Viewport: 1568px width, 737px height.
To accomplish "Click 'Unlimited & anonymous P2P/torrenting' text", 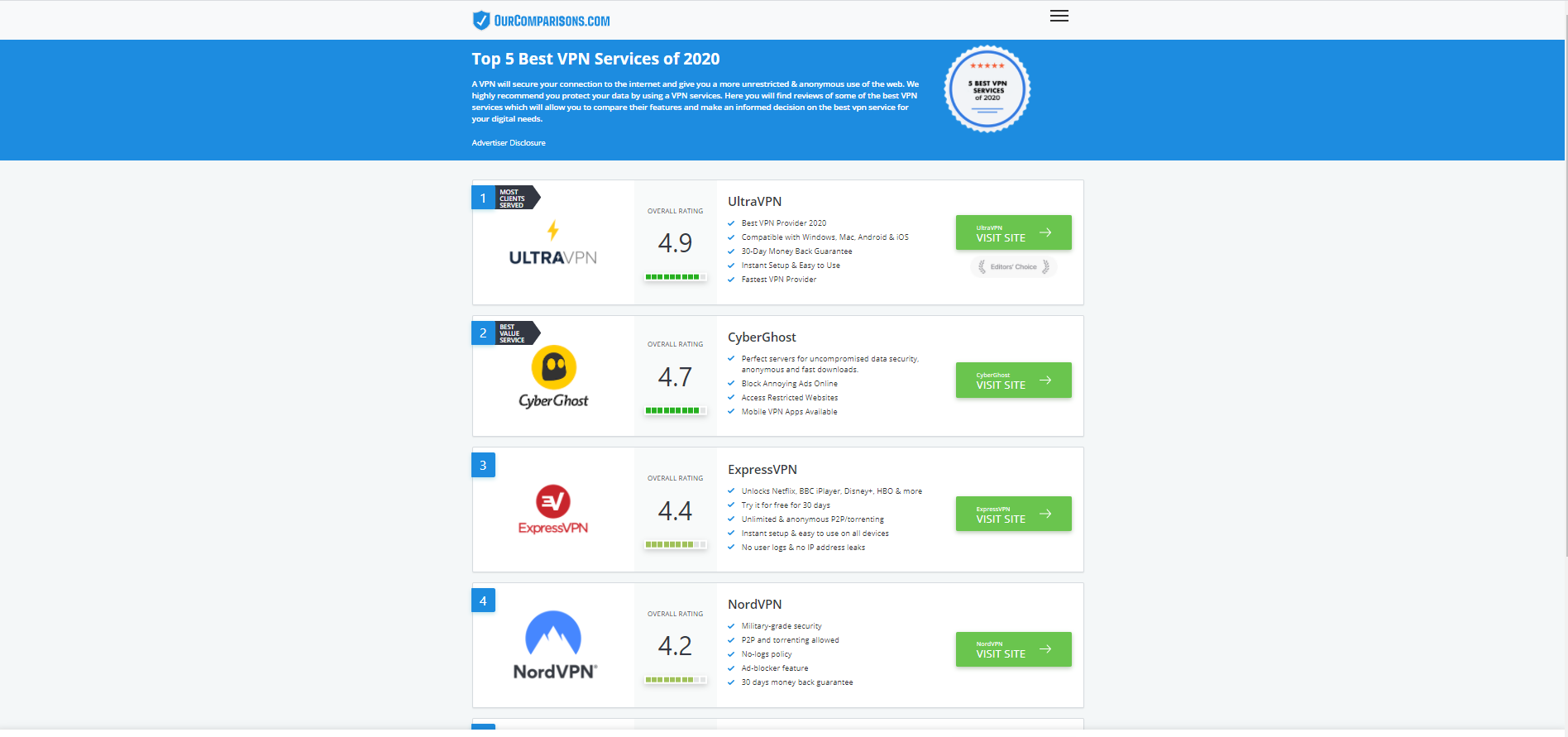I will click(x=812, y=519).
